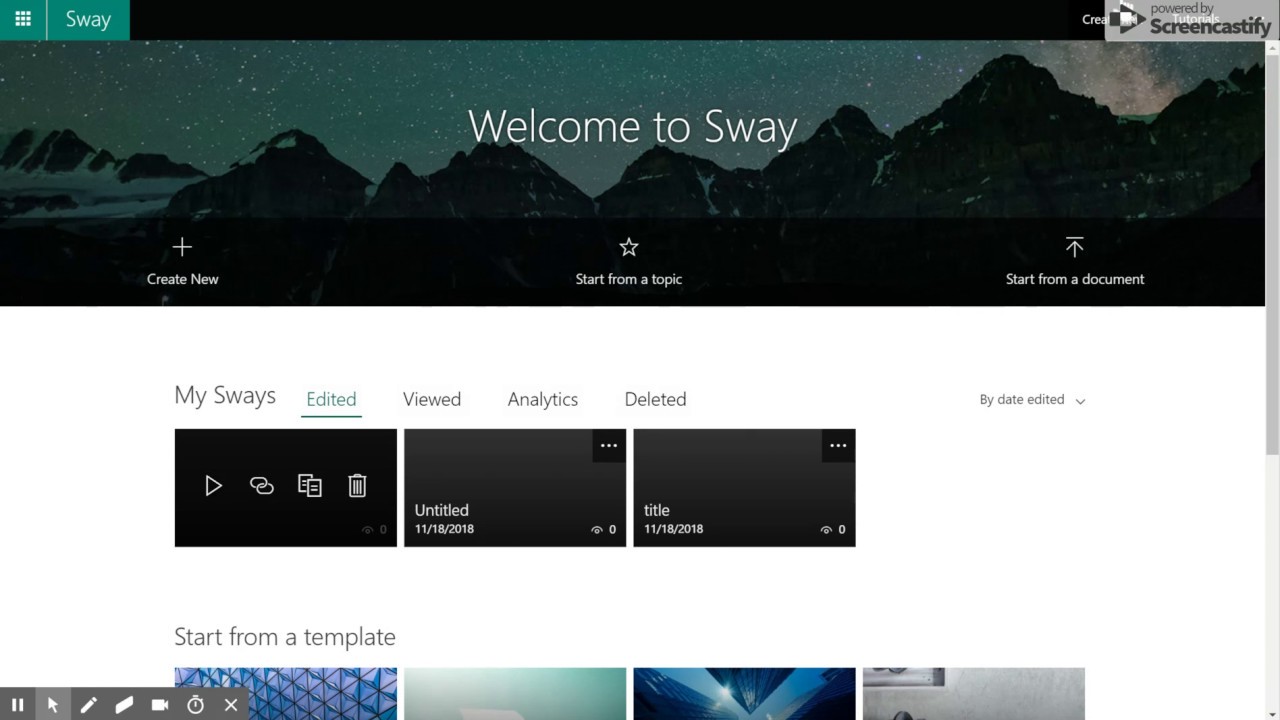This screenshot has width=1280, height=720.
Task: Switch to the Viewed tab
Action: pos(432,399)
